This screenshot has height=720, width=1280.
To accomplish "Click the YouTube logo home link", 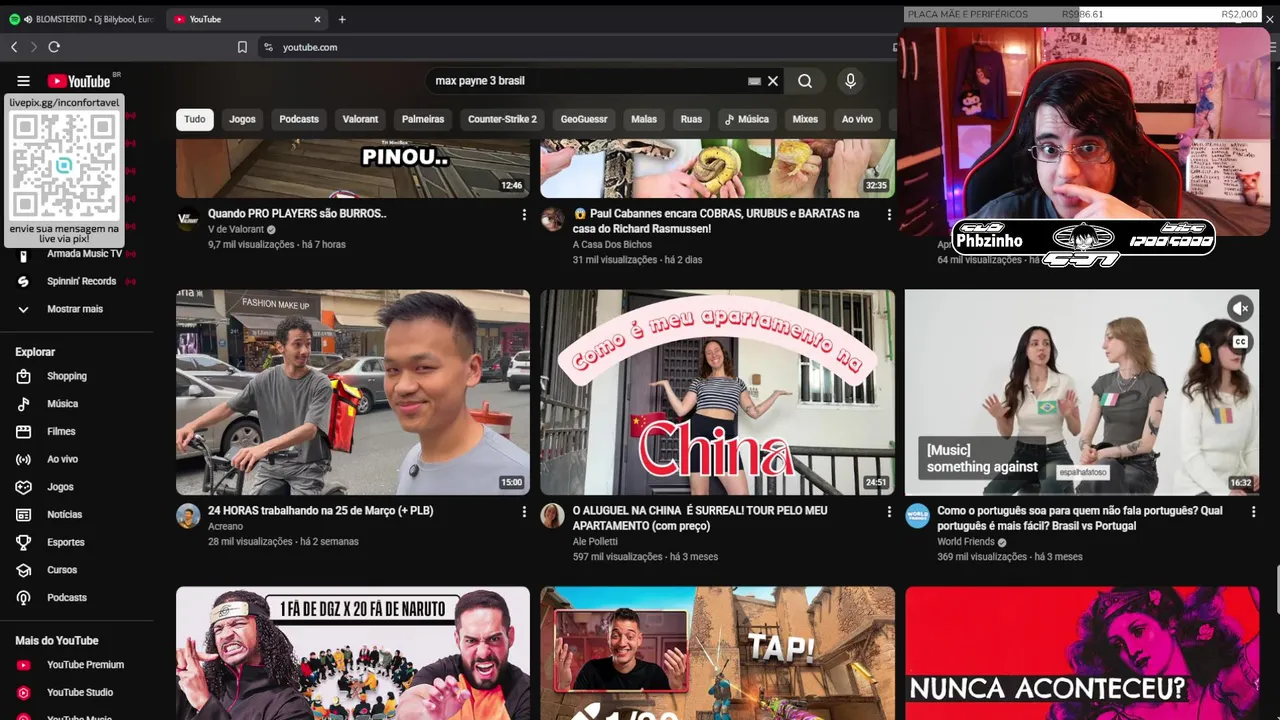I will click(79, 81).
